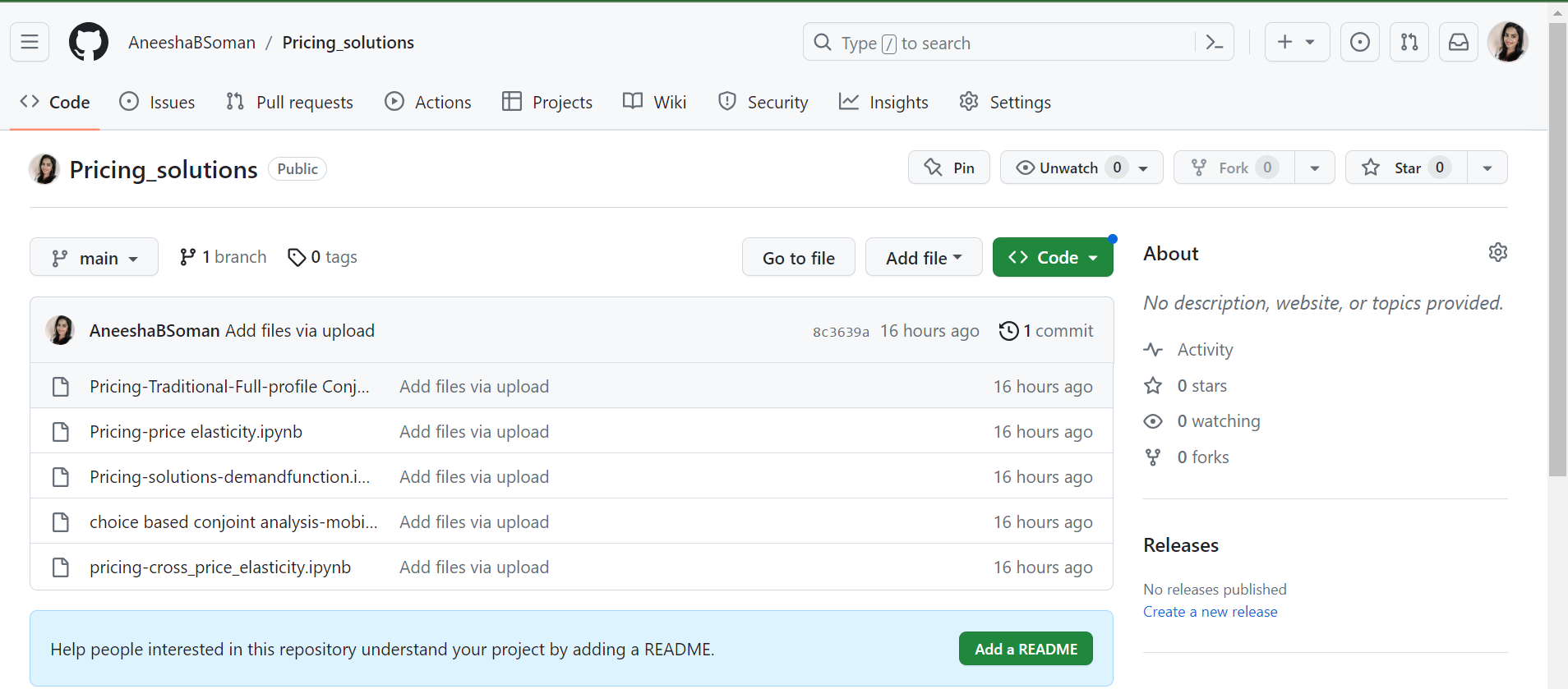
Task: Expand the main branch dropdown
Action: [x=94, y=258]
